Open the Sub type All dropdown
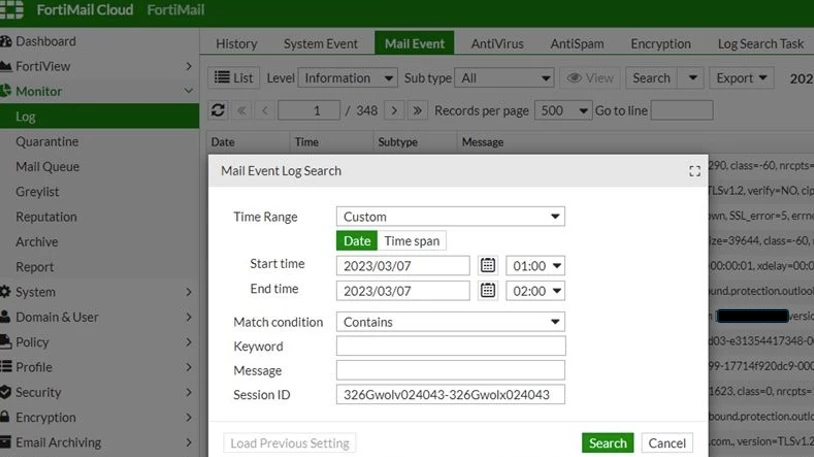 [x=504, y=78]
